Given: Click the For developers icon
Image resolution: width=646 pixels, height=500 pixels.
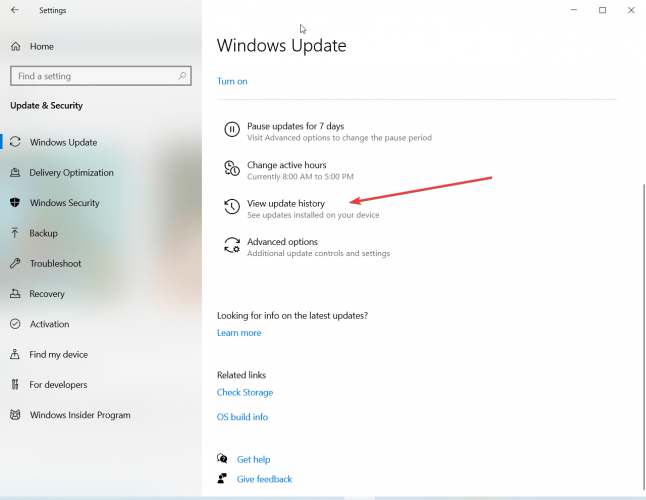Looking at the screenshot, I should coord(15,384).
